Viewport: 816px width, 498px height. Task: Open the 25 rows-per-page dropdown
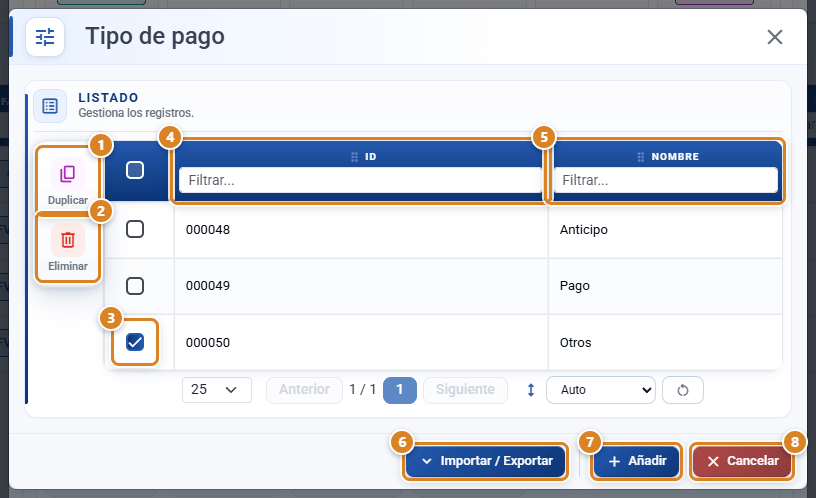pos(216,390)
